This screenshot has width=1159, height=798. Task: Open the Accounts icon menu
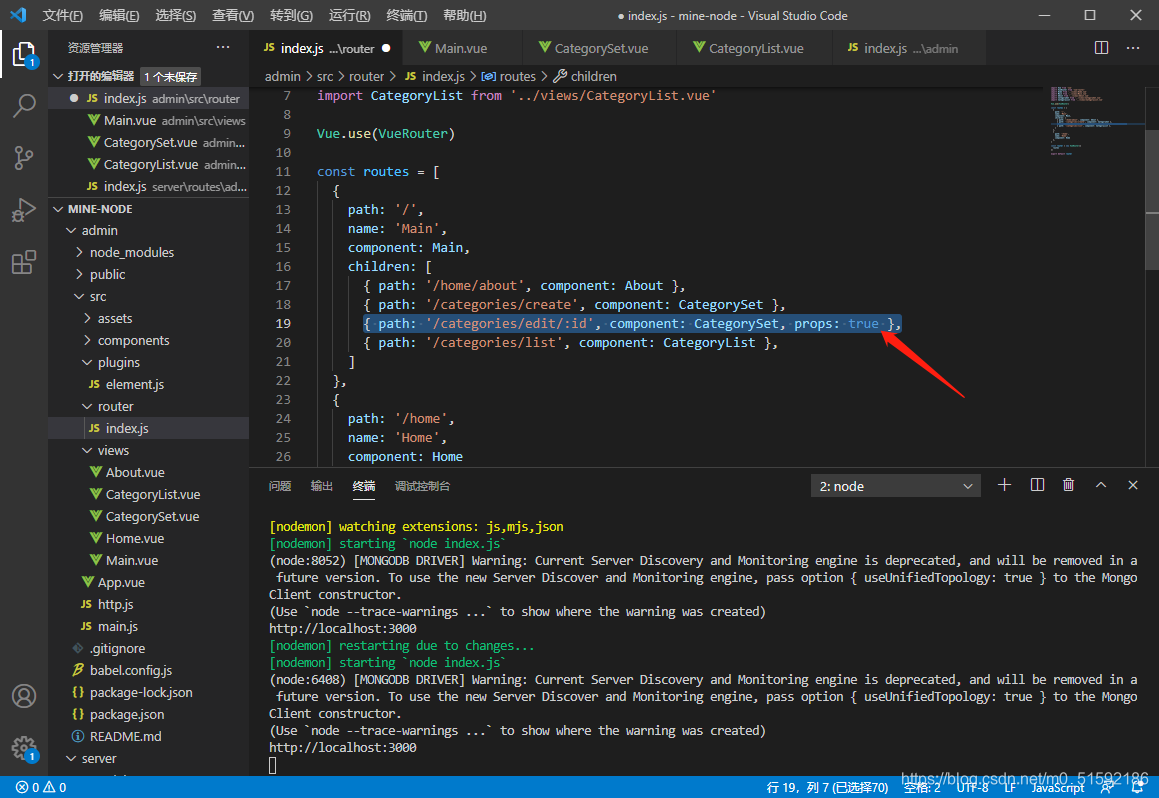point(24,696)
